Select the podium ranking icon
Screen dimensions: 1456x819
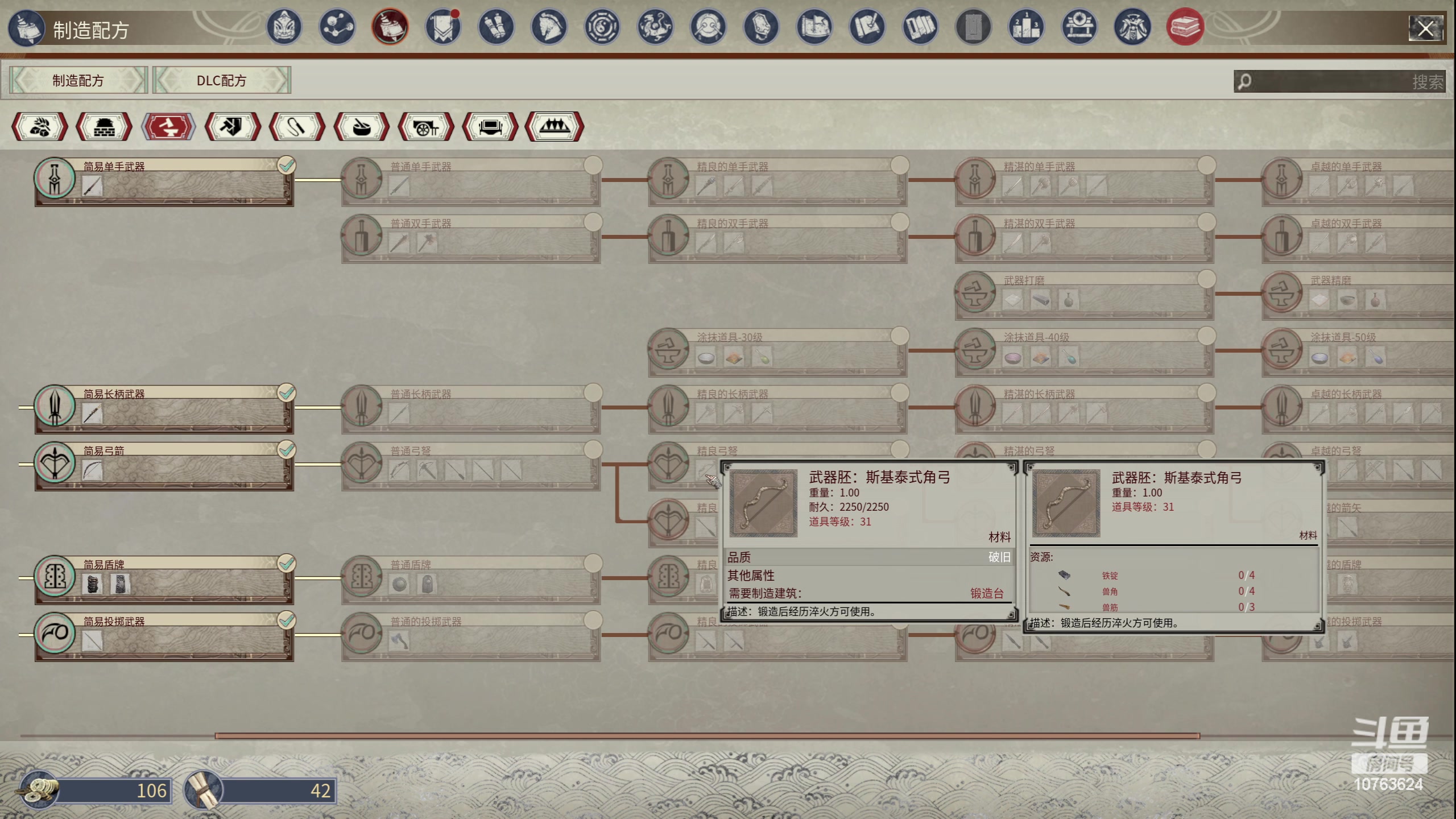[x=1026, y=27]
